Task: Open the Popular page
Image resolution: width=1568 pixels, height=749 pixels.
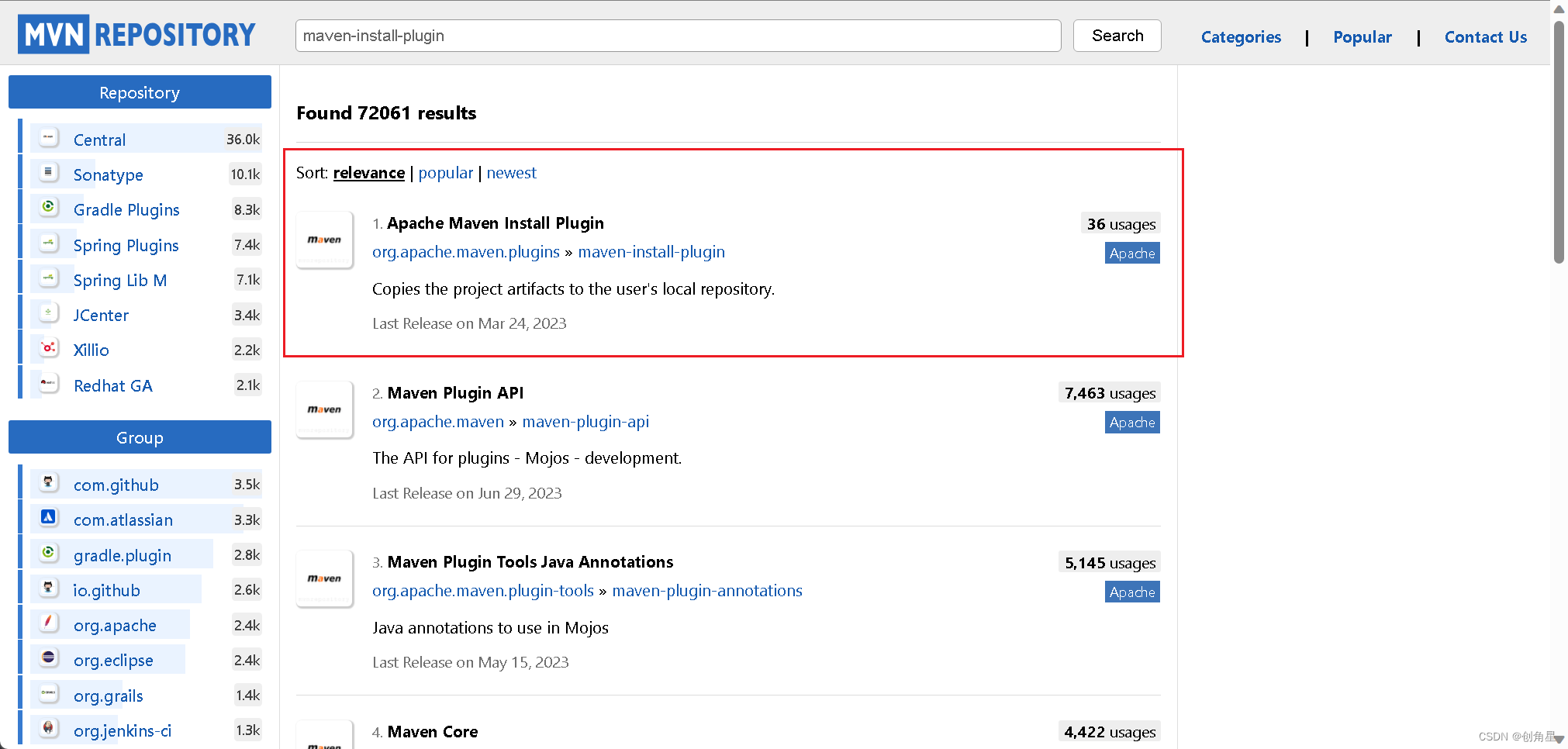Action: (x=1363, y=36)
